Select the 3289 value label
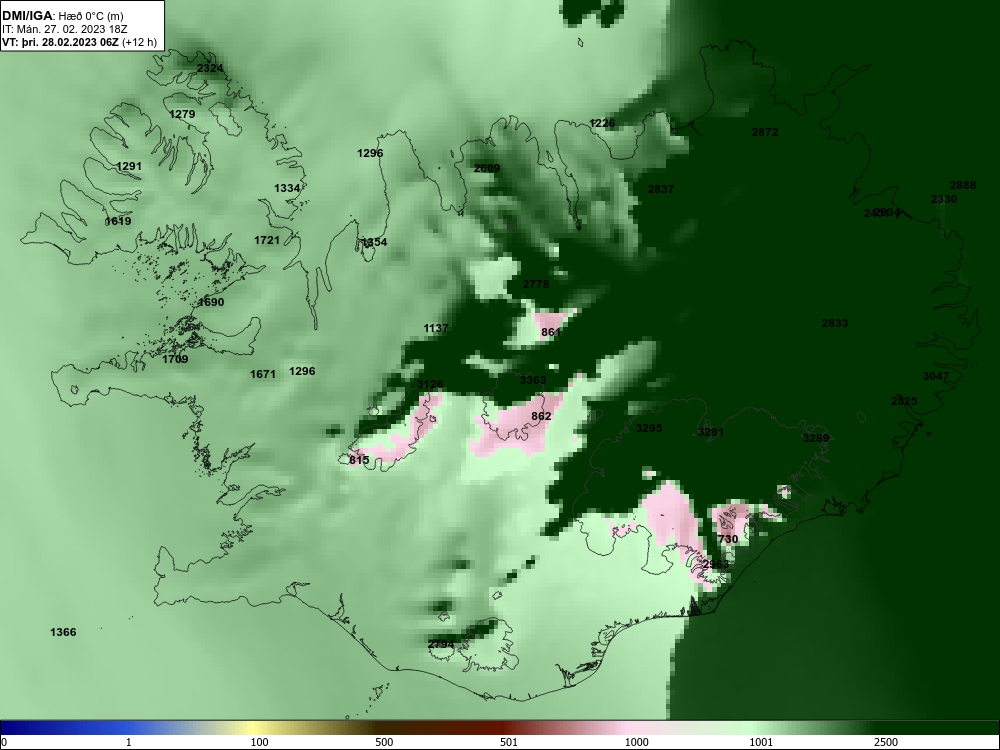This screenshot has height=750, width=1000. [x=815, y=438]
